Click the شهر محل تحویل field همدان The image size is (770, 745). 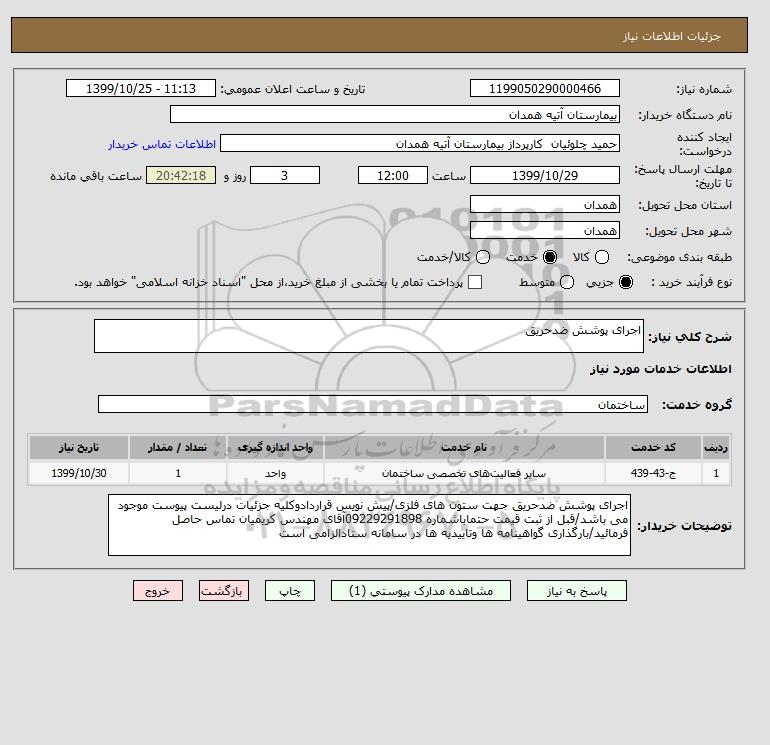coord(545,230)
